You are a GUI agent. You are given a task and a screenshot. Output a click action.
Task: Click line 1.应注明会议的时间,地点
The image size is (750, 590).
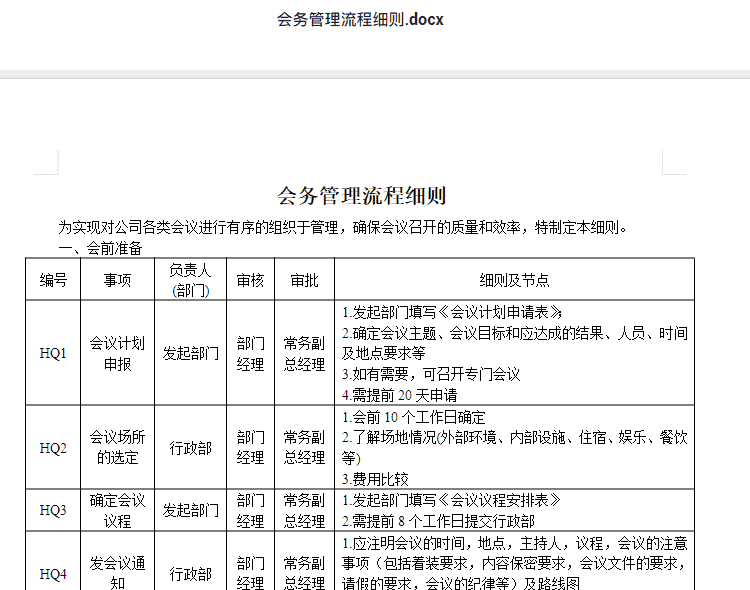(515, 563)
